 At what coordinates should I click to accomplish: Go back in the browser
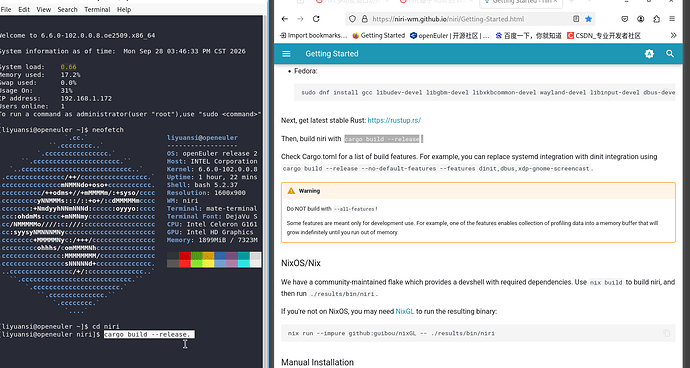coord(285,19)
